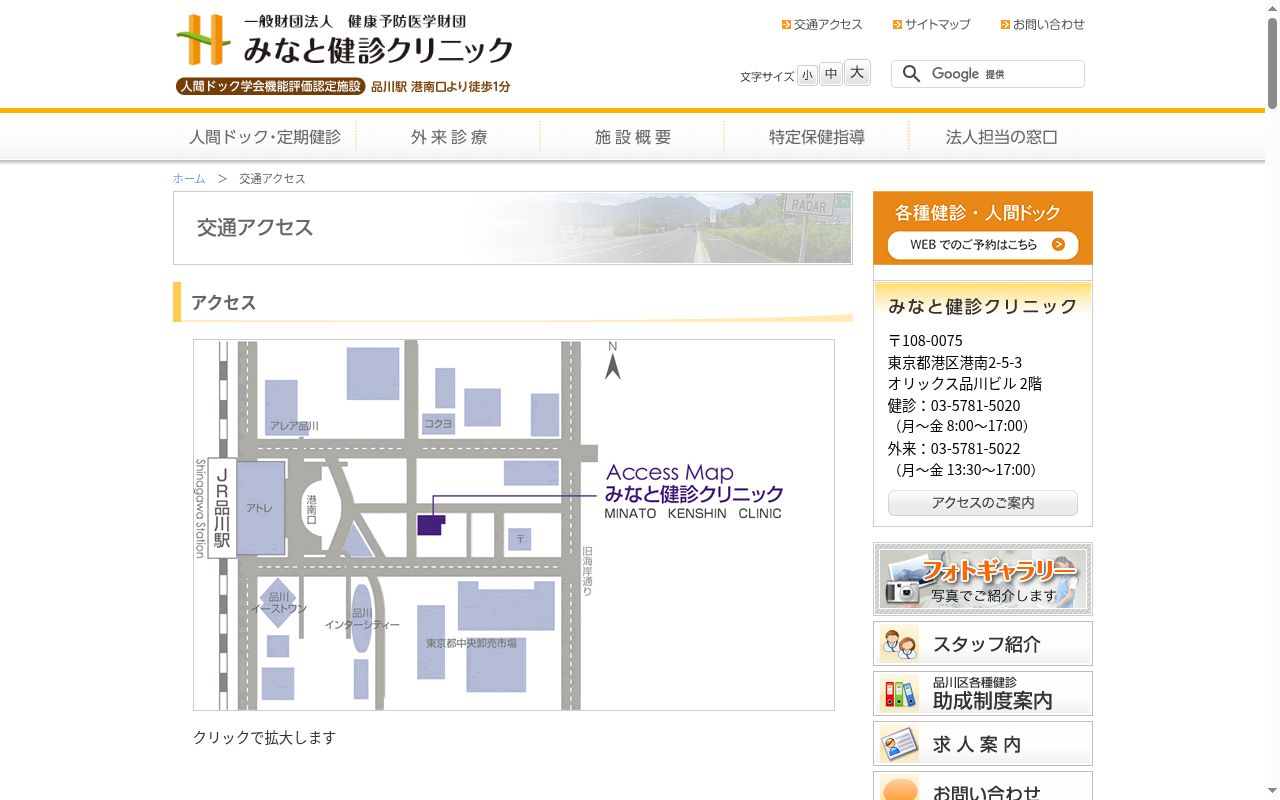Click the staff people icon beside スタッフ紹介

click(x=900, y=644)
